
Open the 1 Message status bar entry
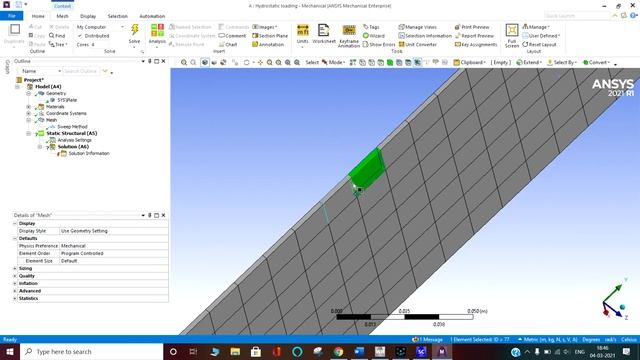(427, 340)
